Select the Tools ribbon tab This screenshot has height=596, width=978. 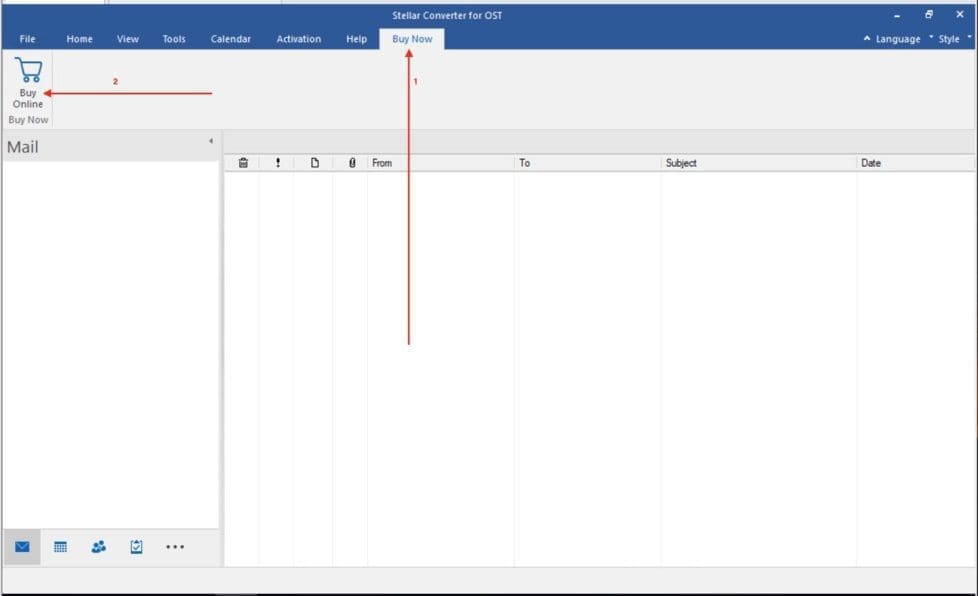[174, 39]
